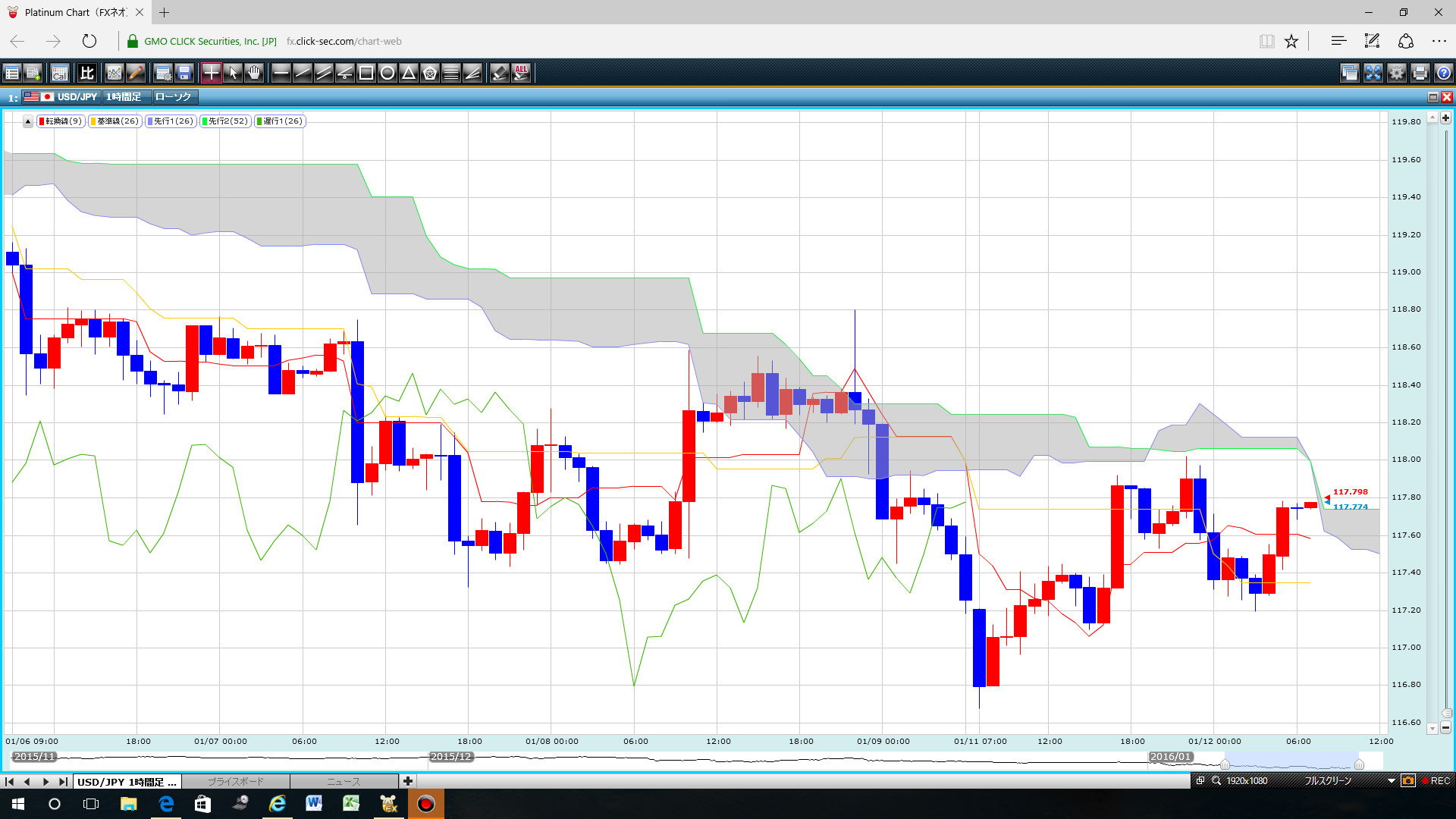Click the price axis zoom-in plus button
The image size is (1456, 819).
(x=1445, y=118)
